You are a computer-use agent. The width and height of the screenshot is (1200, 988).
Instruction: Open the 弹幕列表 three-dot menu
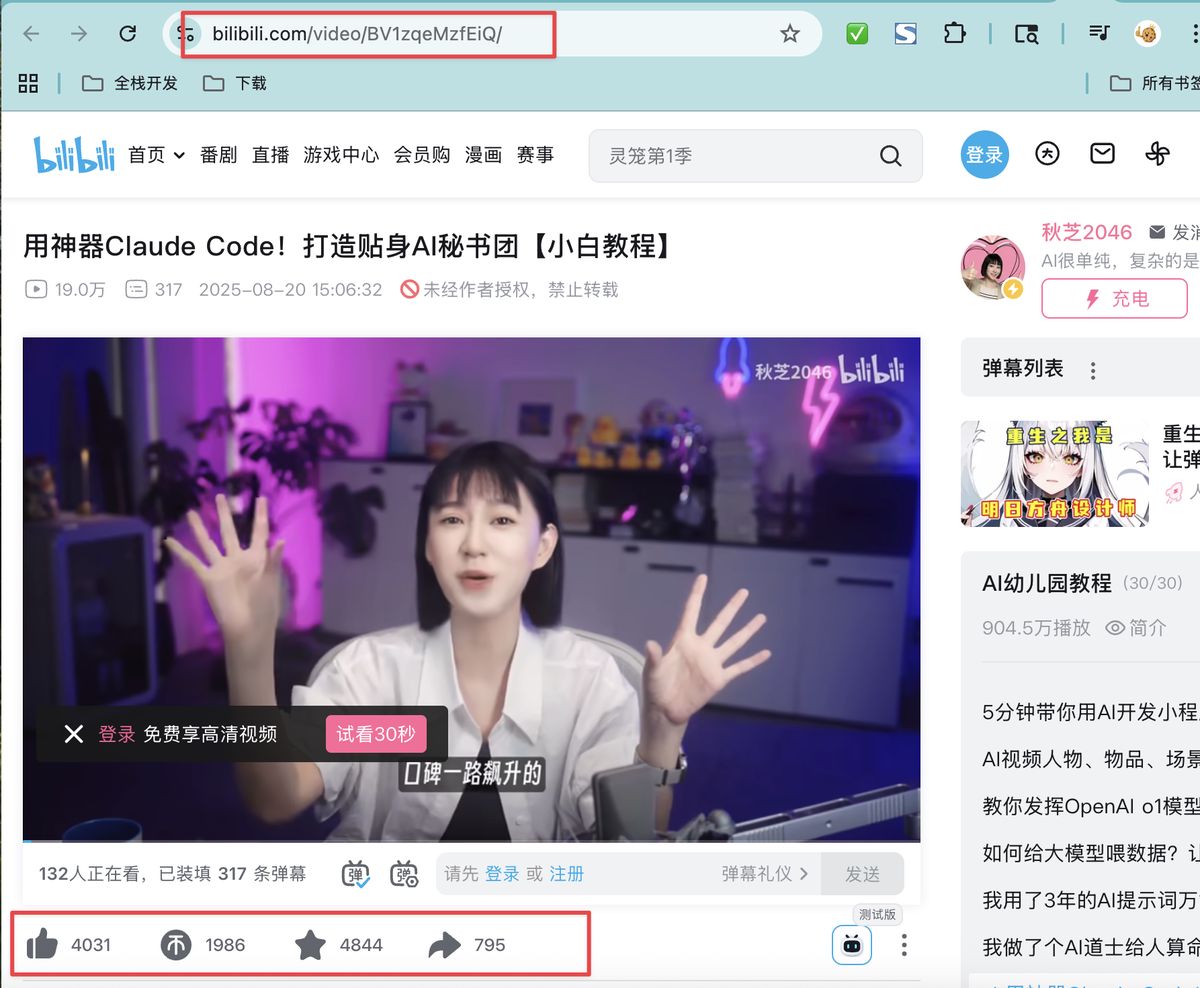1093,369
